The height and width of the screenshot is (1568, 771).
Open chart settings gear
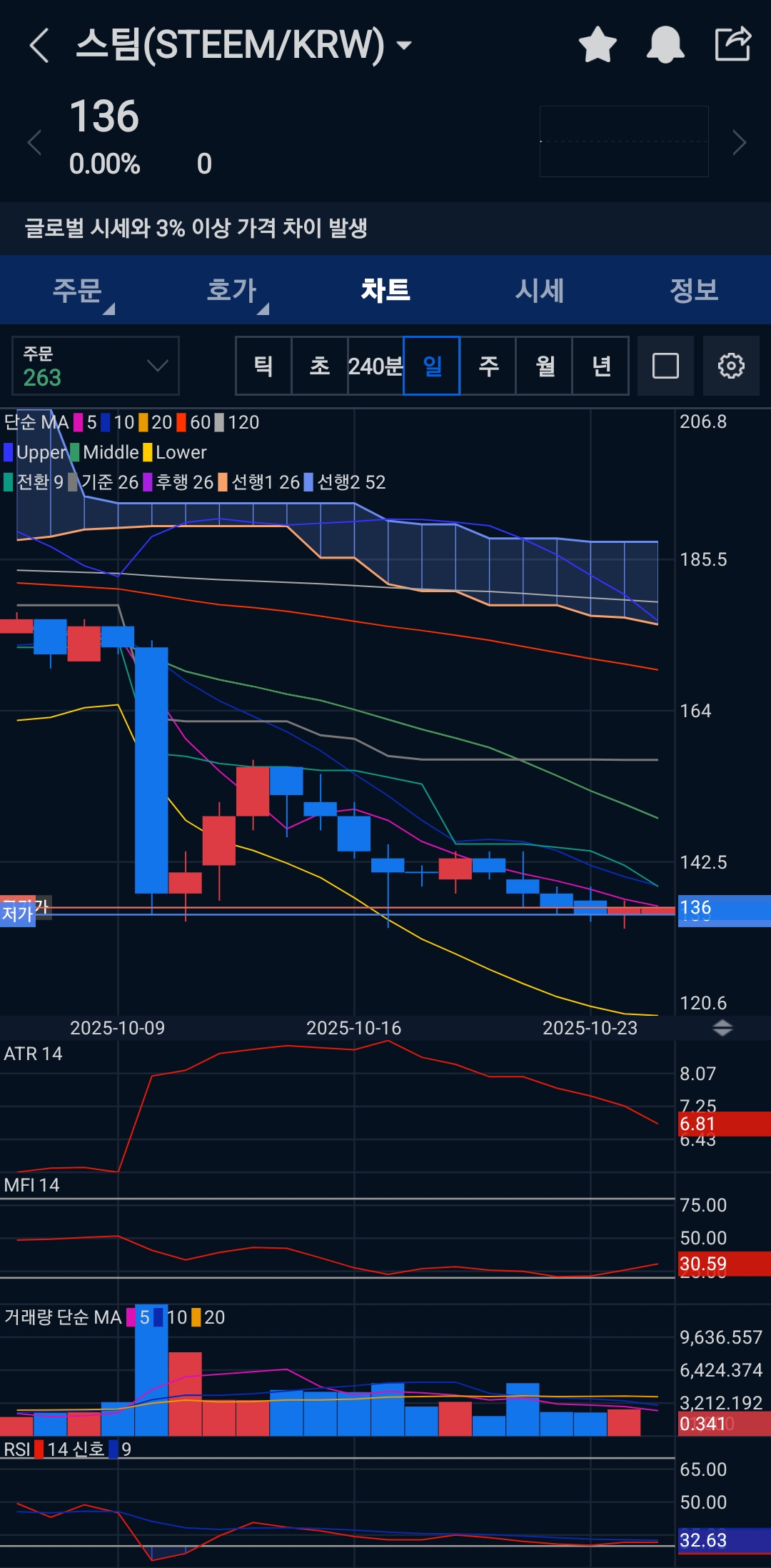(x=731, y=366)
